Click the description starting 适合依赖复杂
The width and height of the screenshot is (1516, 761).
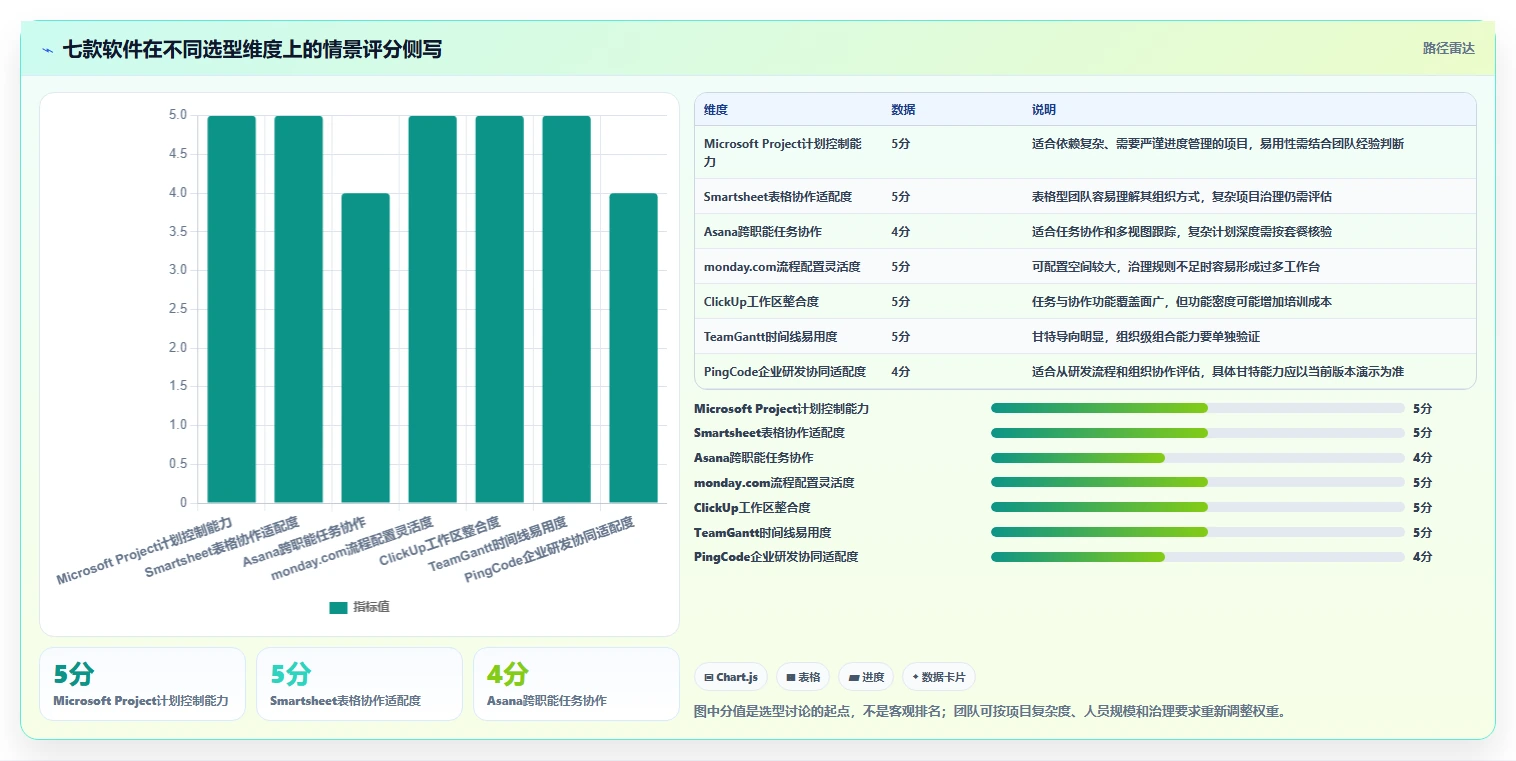click(x=1218, y=144)
